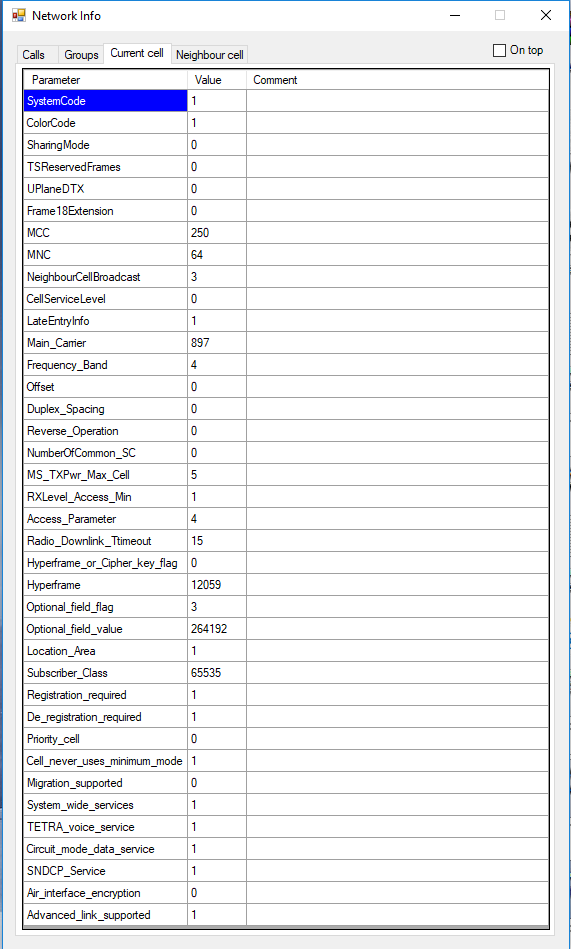Click the Reverse_Operation parameter

click(x=105, y=431)
